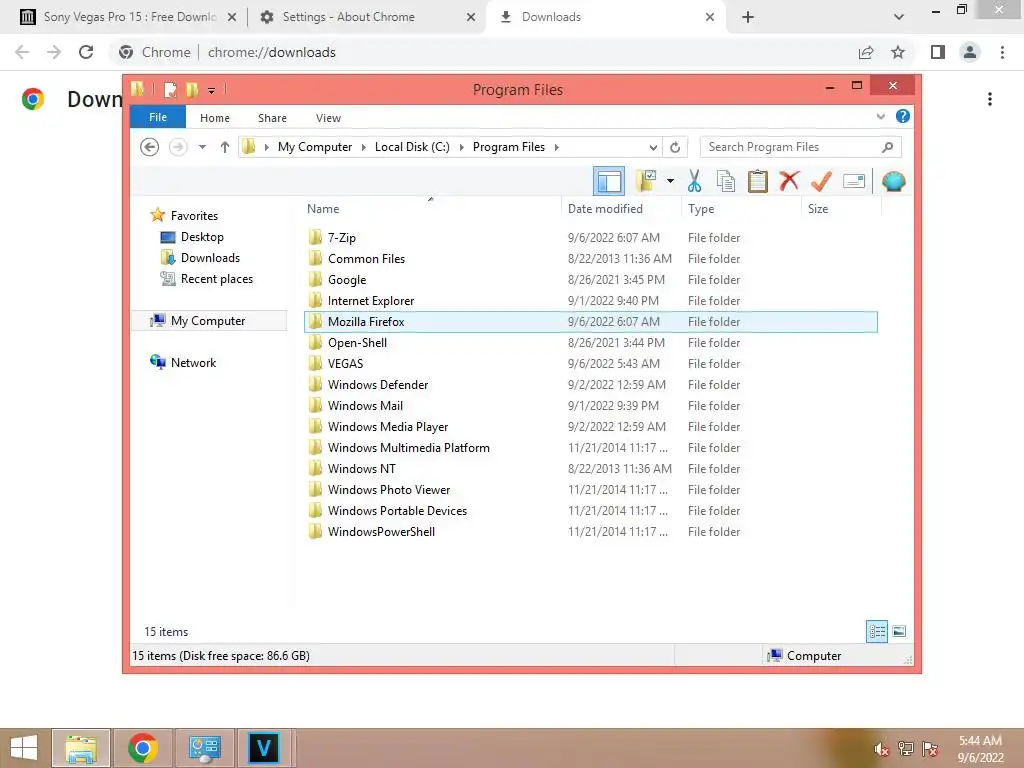
Task: Click the Paste clipboard icon
Action: (x=758, y=181)
